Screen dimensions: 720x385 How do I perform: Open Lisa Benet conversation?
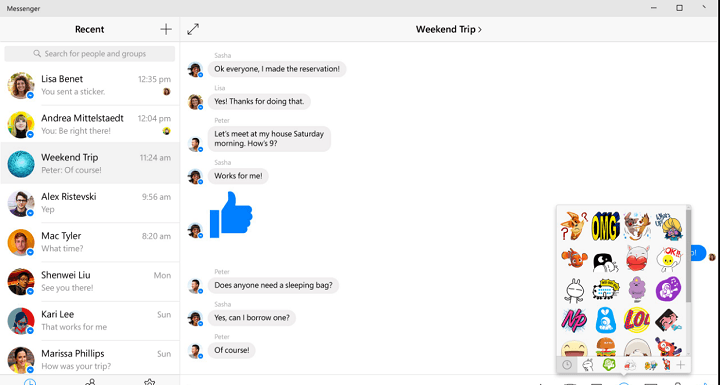coord(90,85)
